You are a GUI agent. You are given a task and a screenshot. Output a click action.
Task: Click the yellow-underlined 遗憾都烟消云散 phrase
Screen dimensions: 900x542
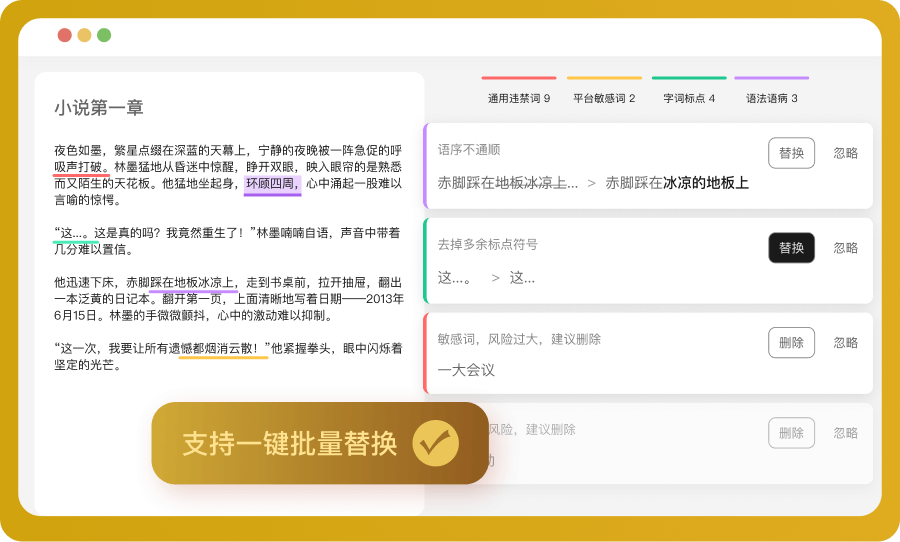pyautogui.click(x=223, y=348)
